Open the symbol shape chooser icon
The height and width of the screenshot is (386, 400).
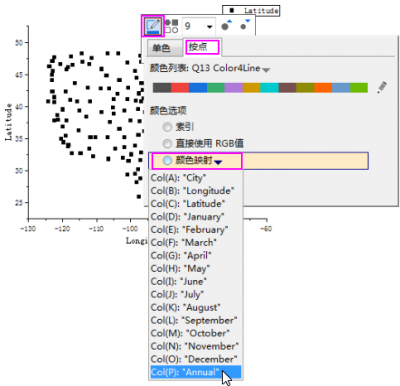171,26
